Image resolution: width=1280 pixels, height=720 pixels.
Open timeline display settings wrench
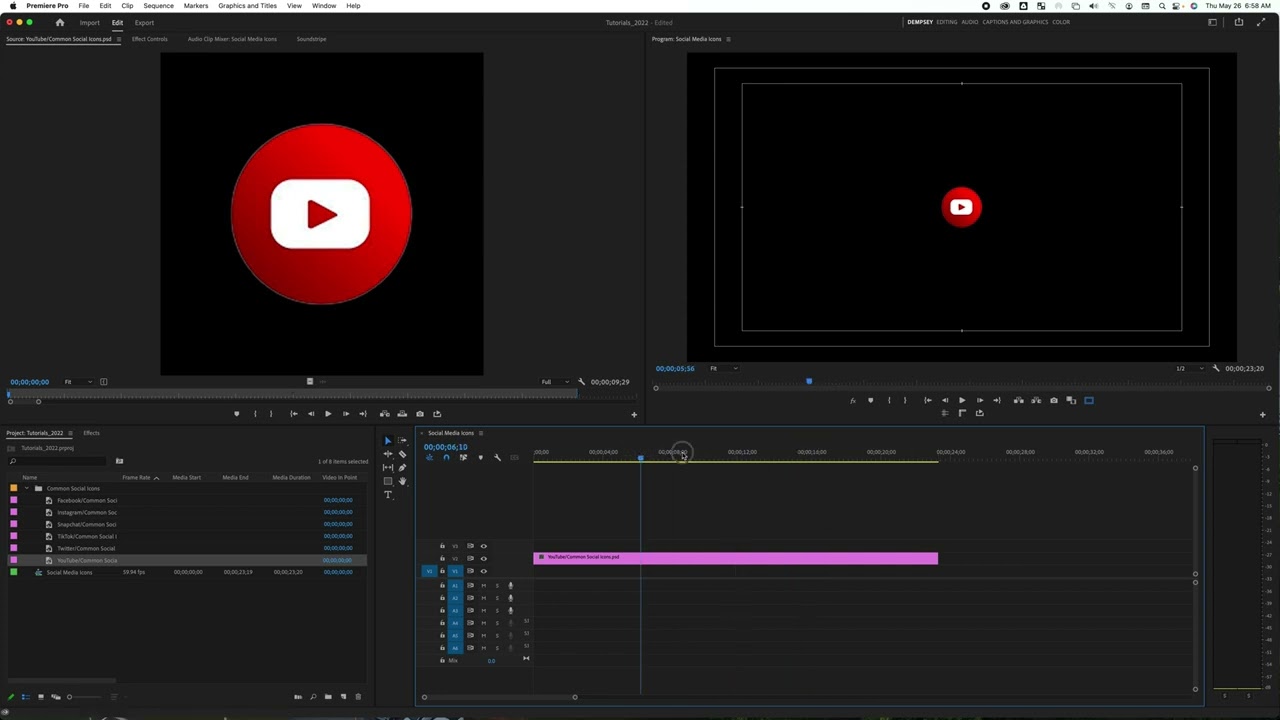point(497,457)
